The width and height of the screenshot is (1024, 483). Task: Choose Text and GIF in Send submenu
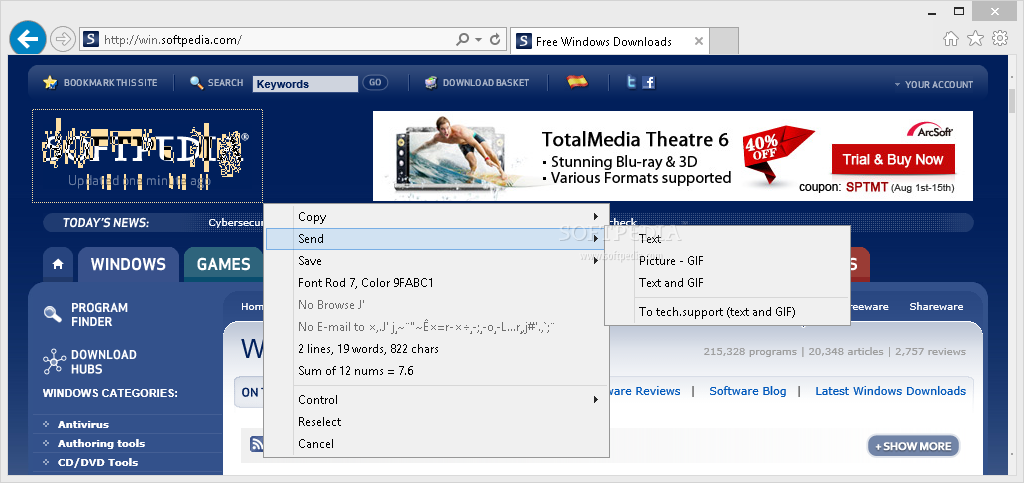tap(727, 283)
